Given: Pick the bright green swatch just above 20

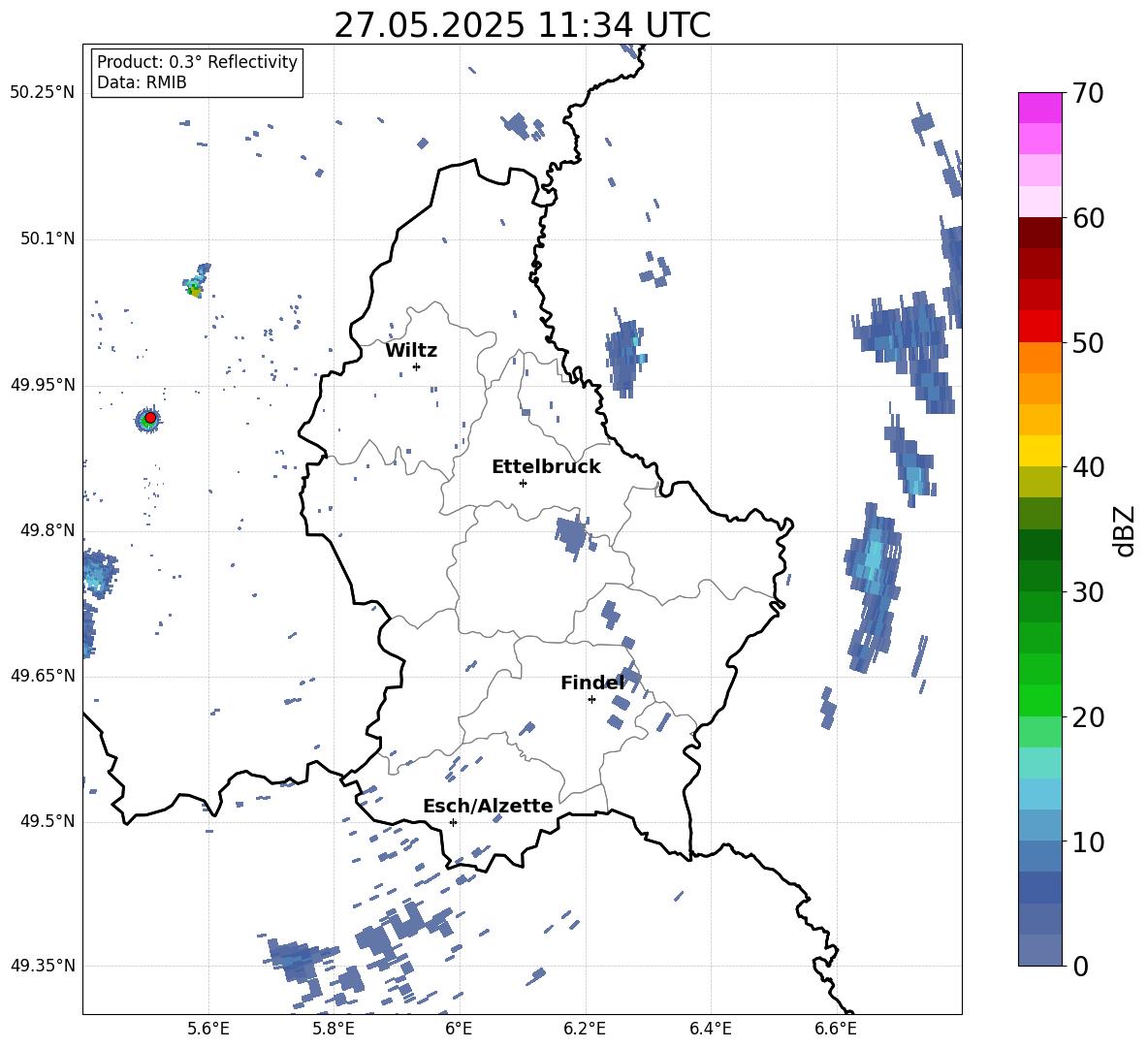Looking at the screenshot, I should point(1039,700).
